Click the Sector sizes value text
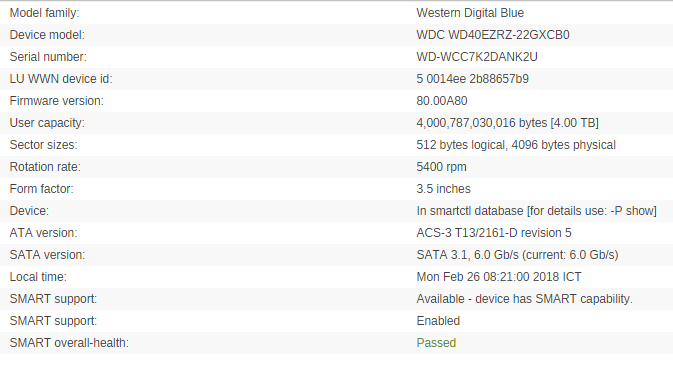 tap(516, 145)
